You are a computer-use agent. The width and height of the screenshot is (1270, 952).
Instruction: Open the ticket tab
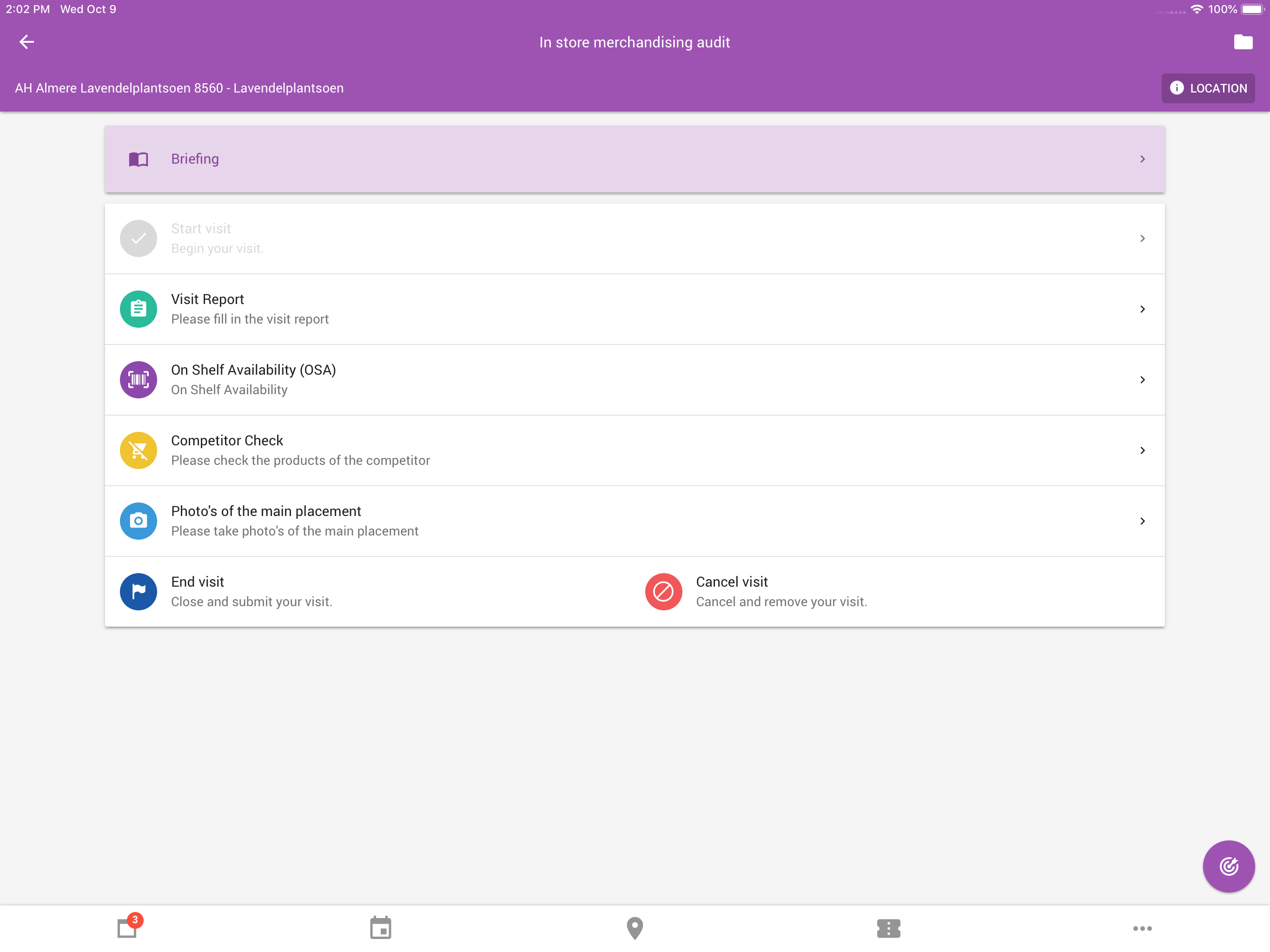888,928
